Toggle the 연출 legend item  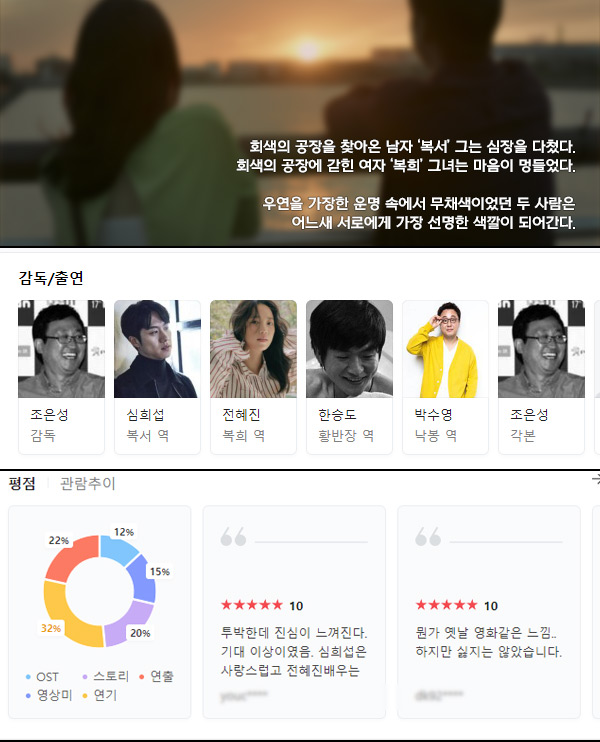[157, 677]
